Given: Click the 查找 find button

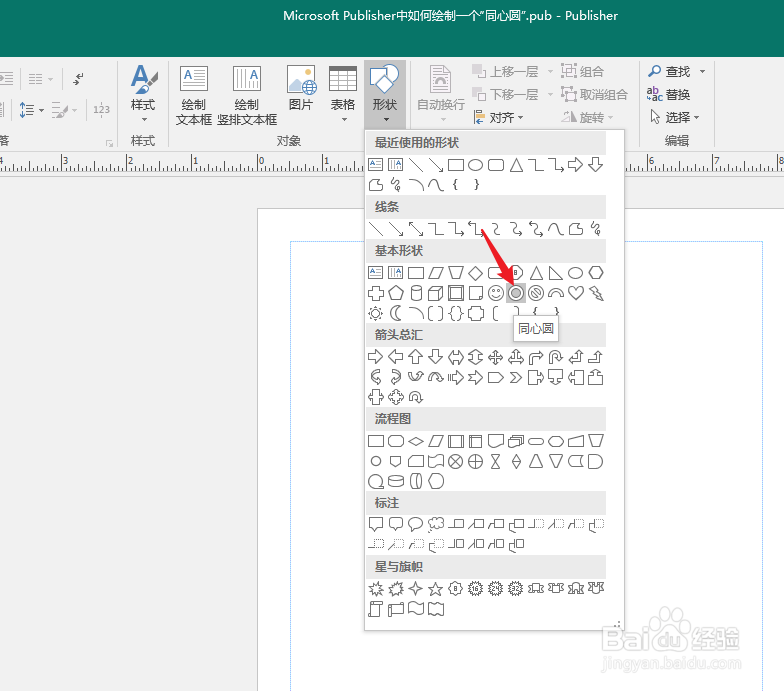Looking at the screenshot, I should pyautogui.click(x=670, y=72).
